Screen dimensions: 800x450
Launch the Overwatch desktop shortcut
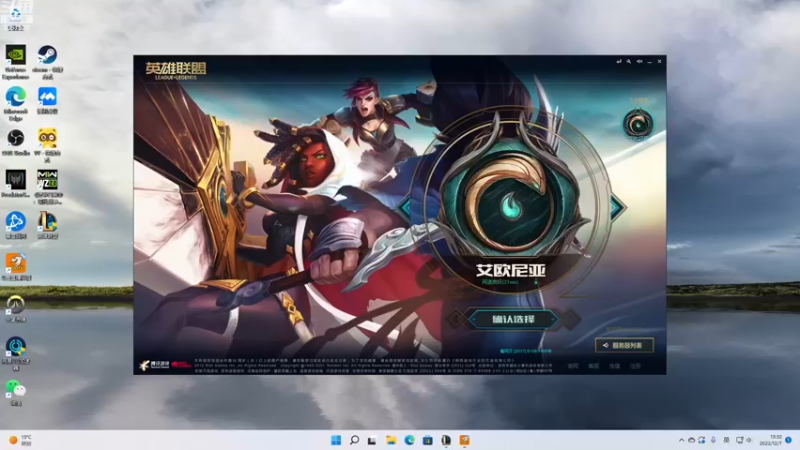tap(16, 309)
